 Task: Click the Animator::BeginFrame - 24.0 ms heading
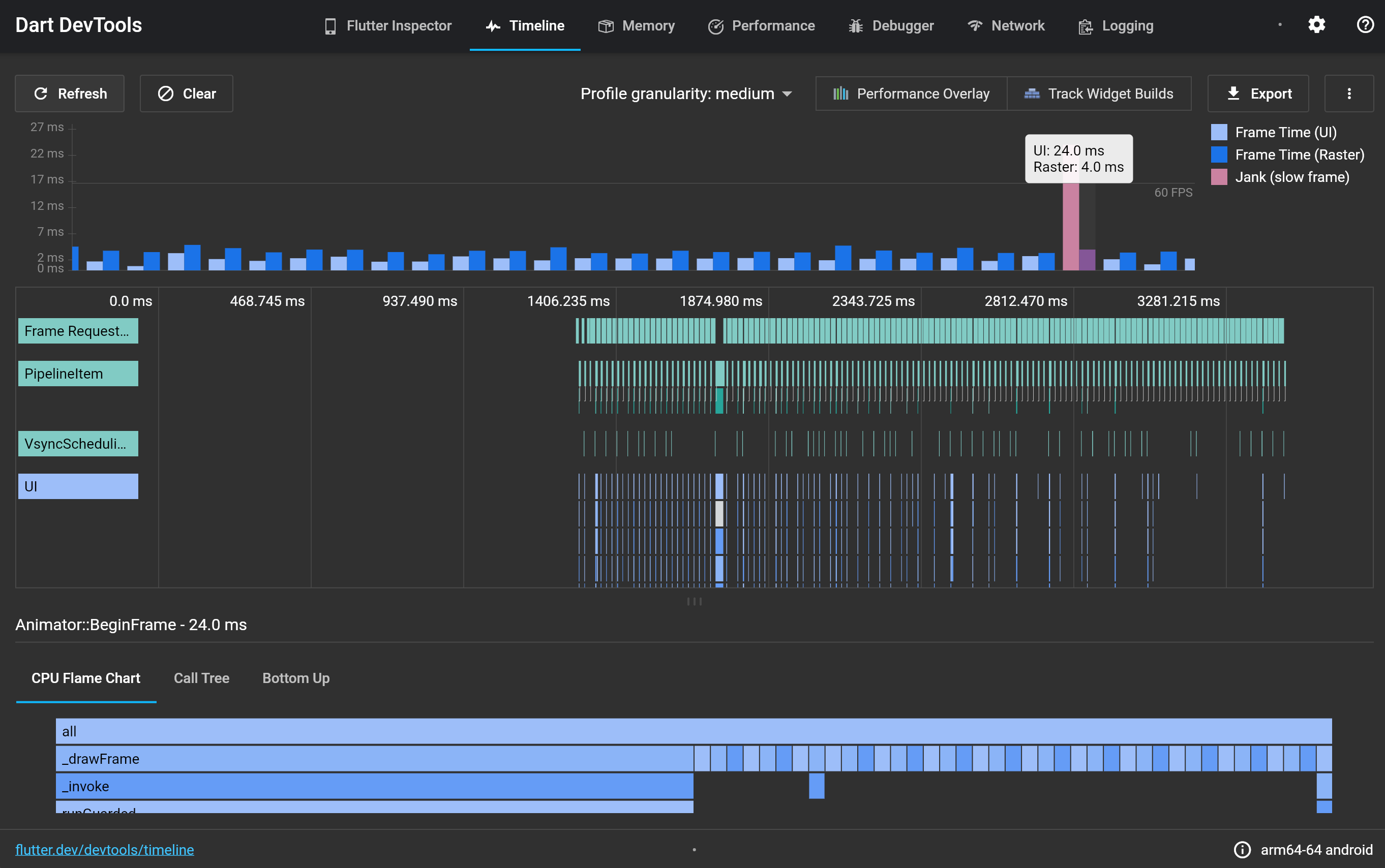pyautogui.click(x=131, y=625)
